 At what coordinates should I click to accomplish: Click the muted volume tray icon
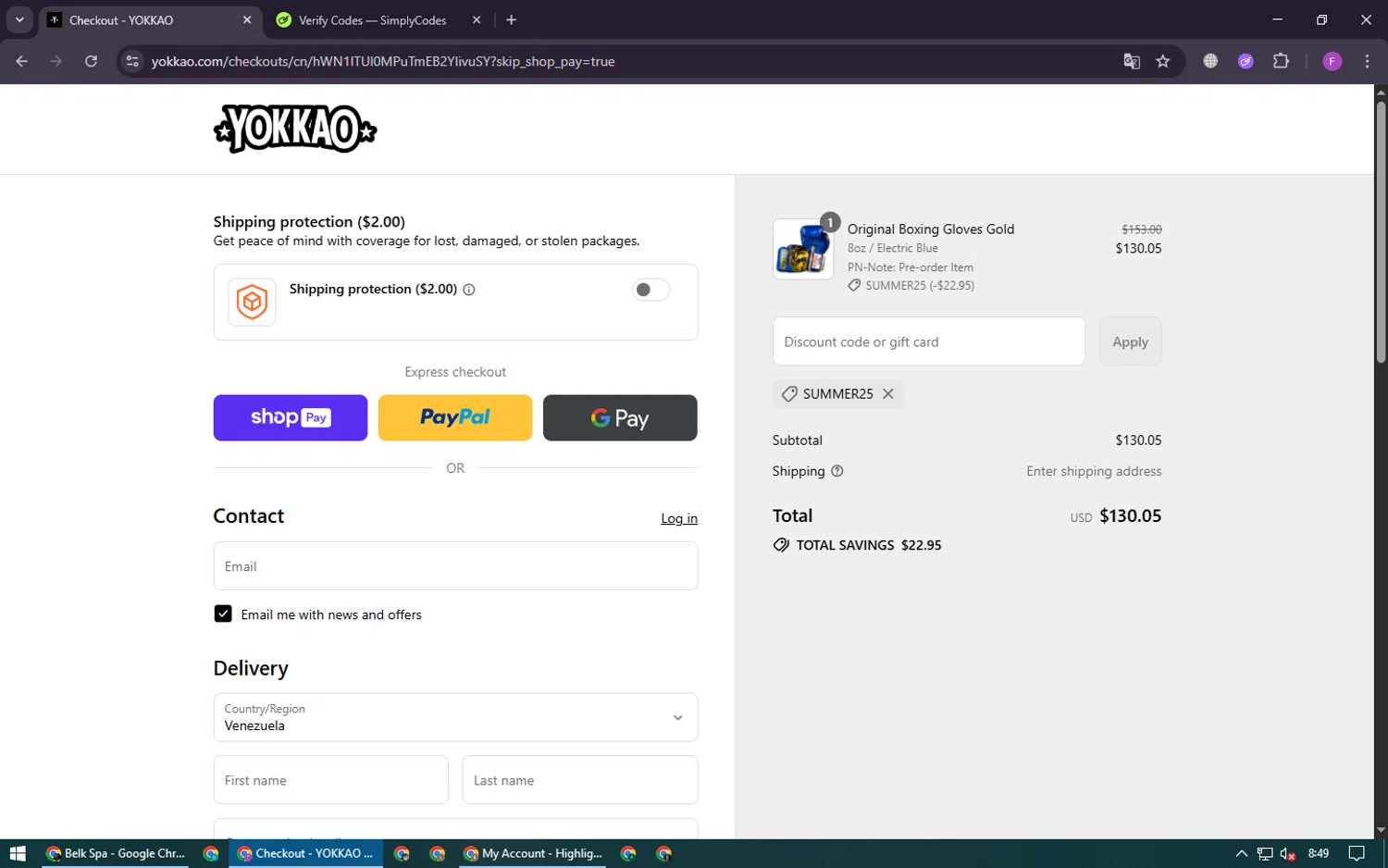point(1287,853)
